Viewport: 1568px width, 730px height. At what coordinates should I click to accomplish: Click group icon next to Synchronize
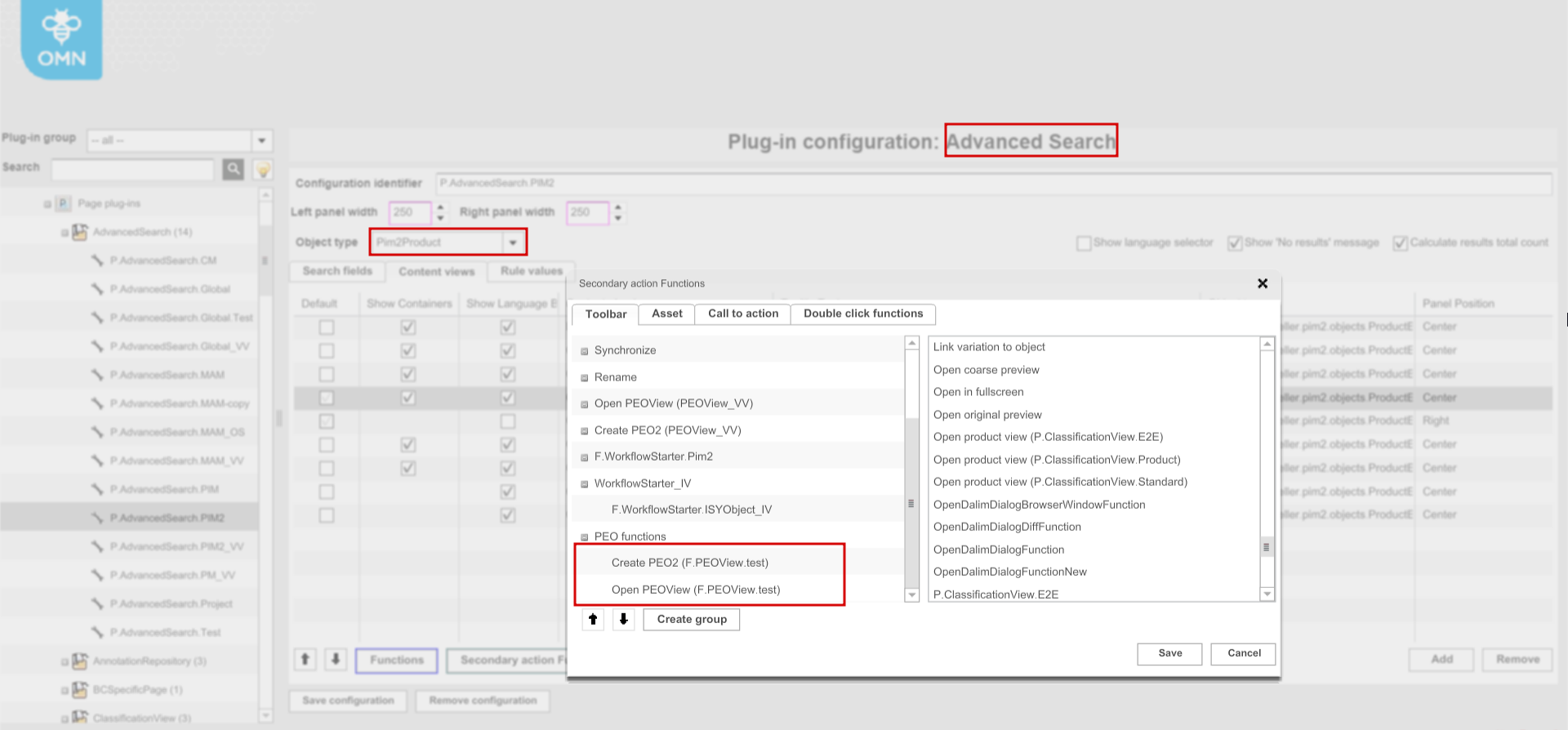[x=585, y=351]
